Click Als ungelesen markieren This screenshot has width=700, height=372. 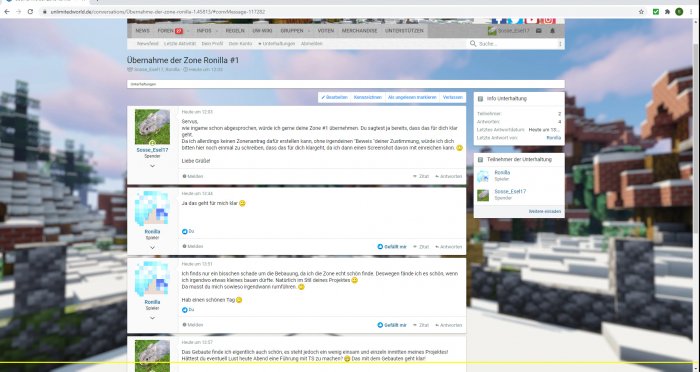coord(412,97)
